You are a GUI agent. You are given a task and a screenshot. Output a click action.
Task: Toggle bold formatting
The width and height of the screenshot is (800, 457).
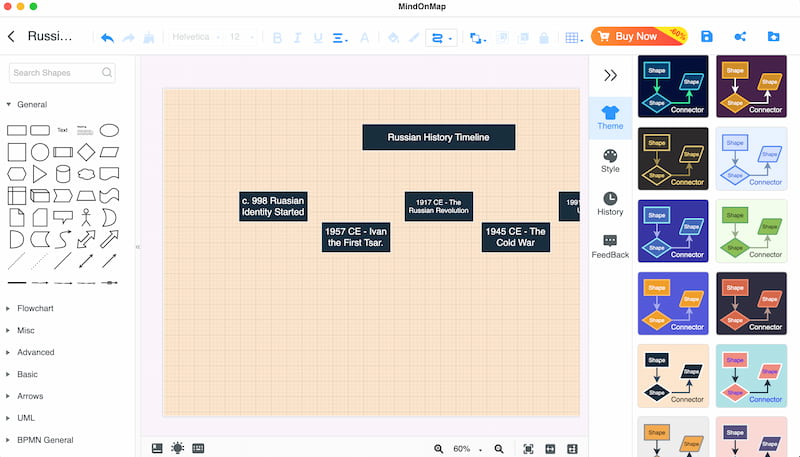click(x=277, y=37)
